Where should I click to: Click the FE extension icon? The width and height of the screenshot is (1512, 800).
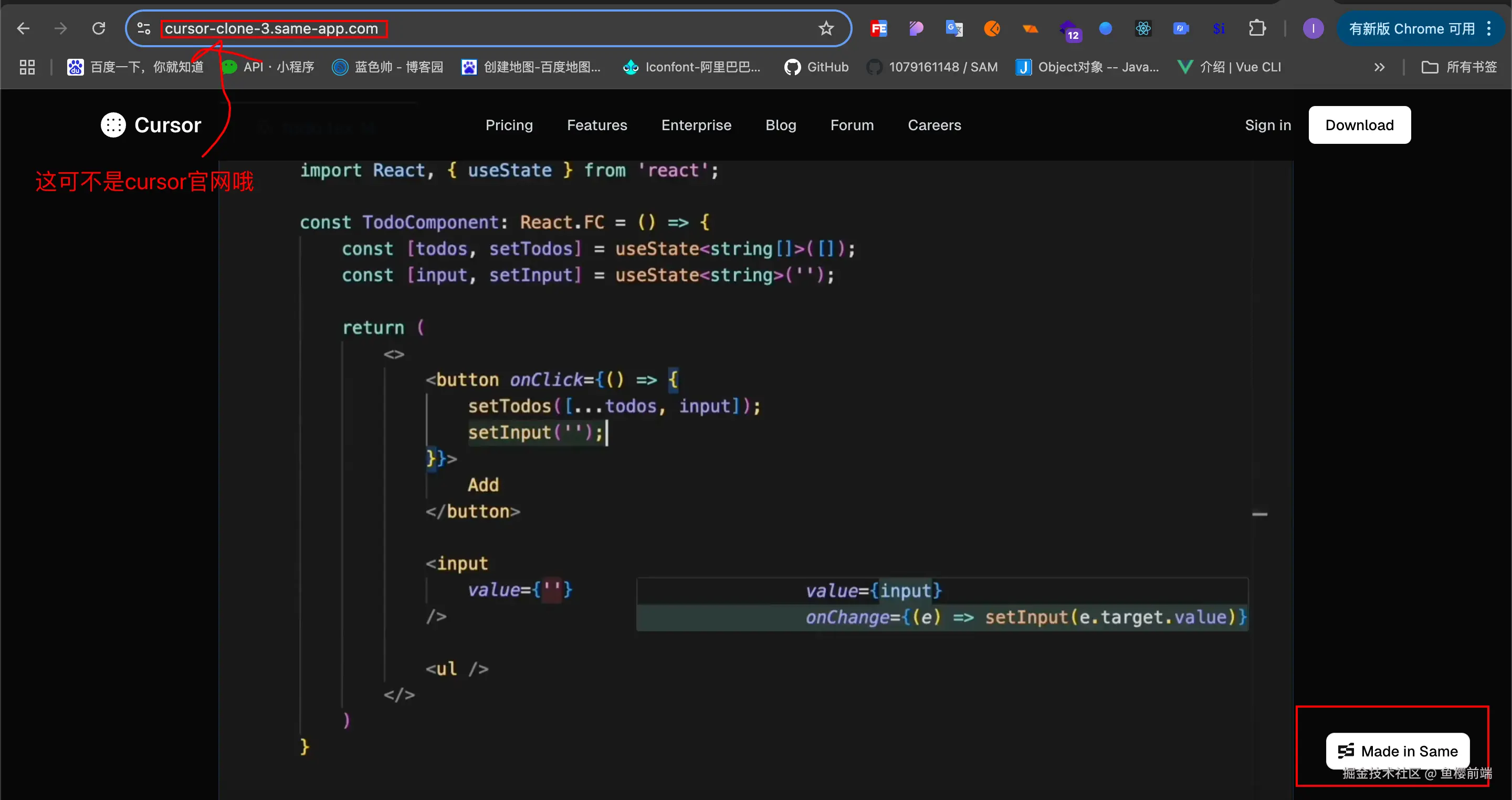879,28
